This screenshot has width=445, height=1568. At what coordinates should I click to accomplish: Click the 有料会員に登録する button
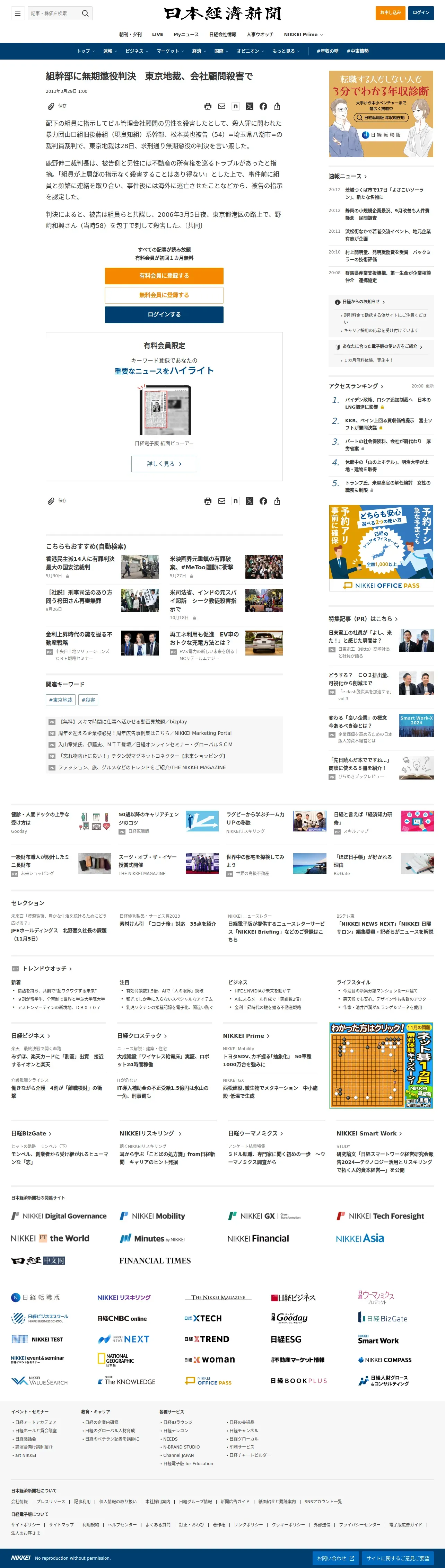164,276
